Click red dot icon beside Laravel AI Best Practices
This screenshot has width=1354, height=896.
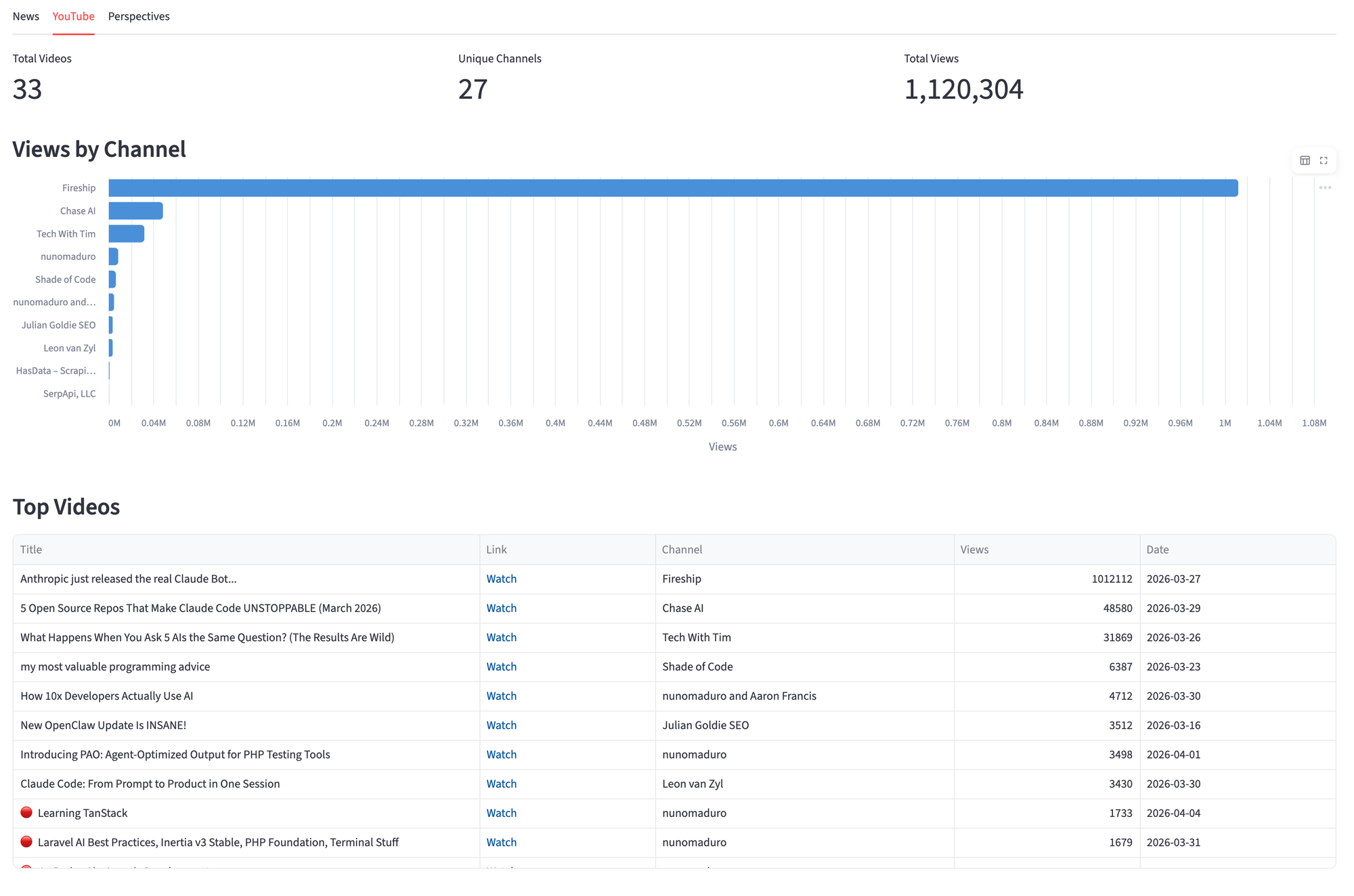pos(26,841)
